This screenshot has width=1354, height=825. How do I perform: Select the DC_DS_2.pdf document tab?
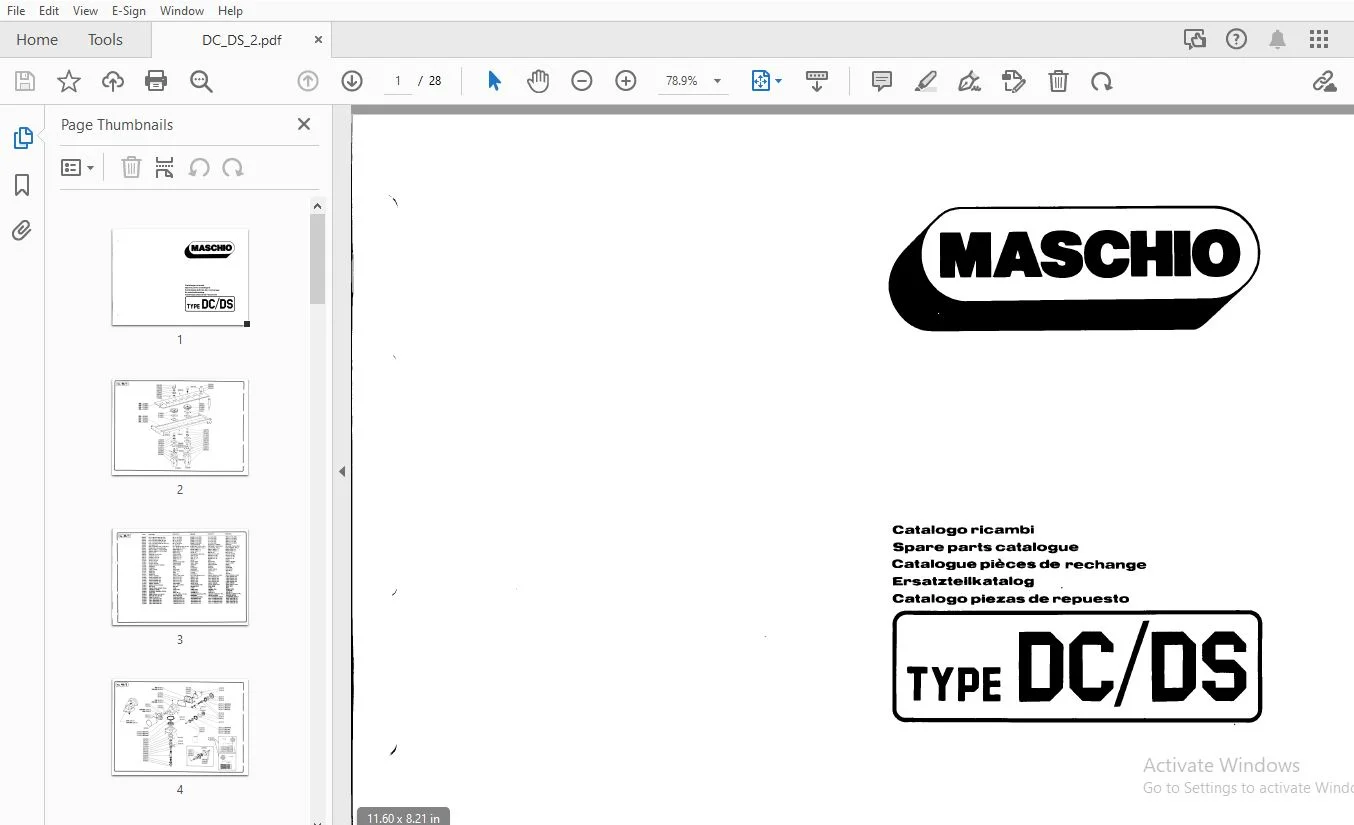click(242, 40)
